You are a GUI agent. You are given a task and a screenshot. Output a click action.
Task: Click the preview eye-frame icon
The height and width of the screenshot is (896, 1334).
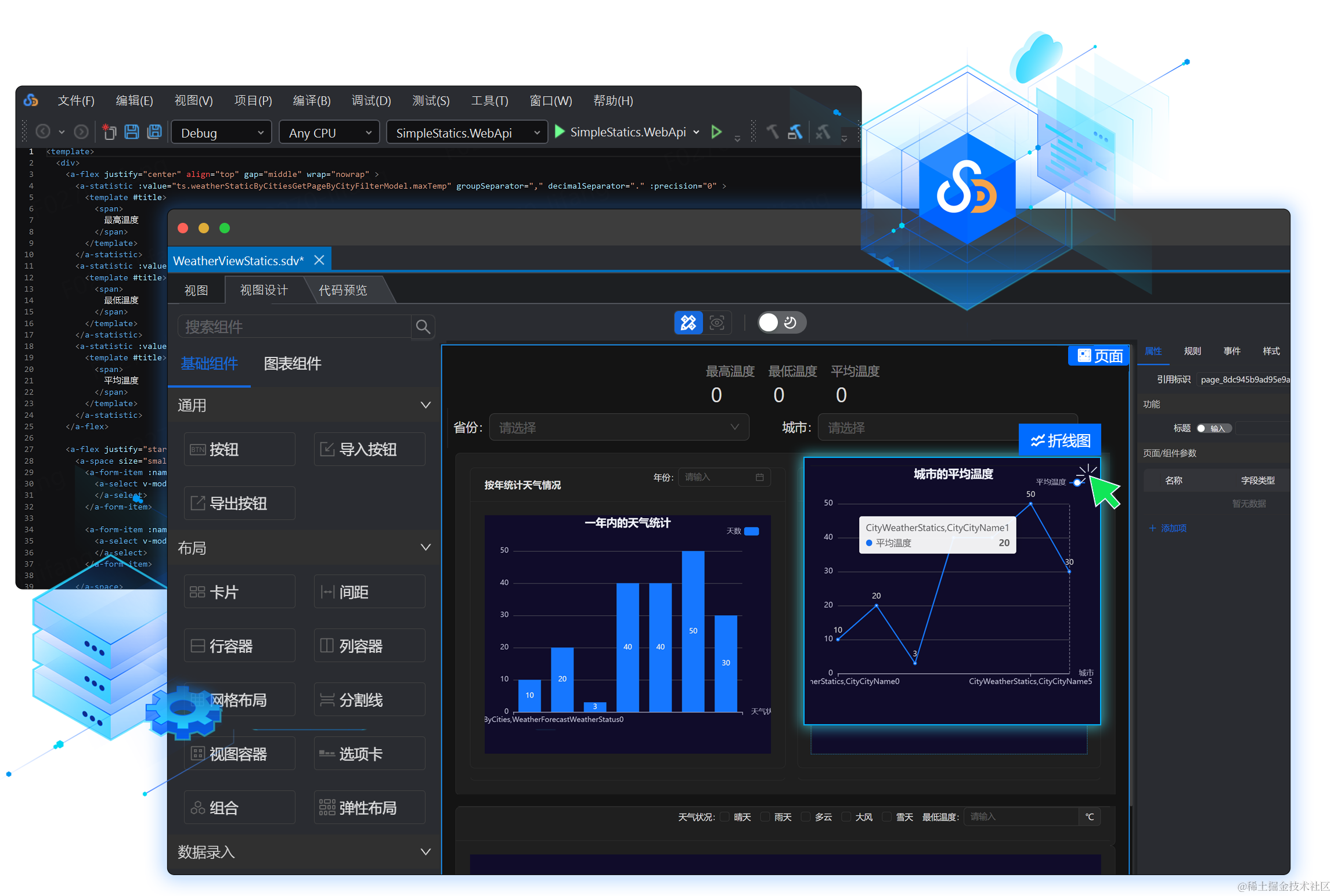pos(717,323)
